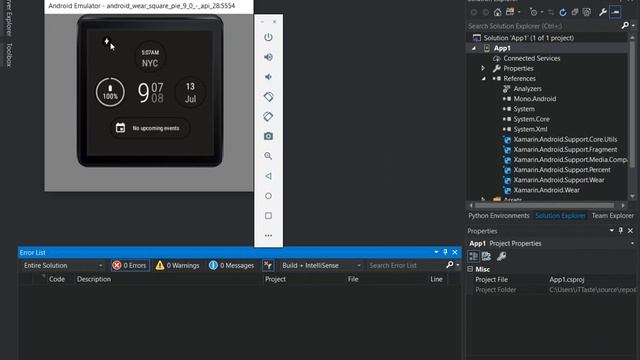This screenshot has height=360, width=640.
Task: Click the Alphabetical sort icon in Properties panel
Action: [486, 256]
